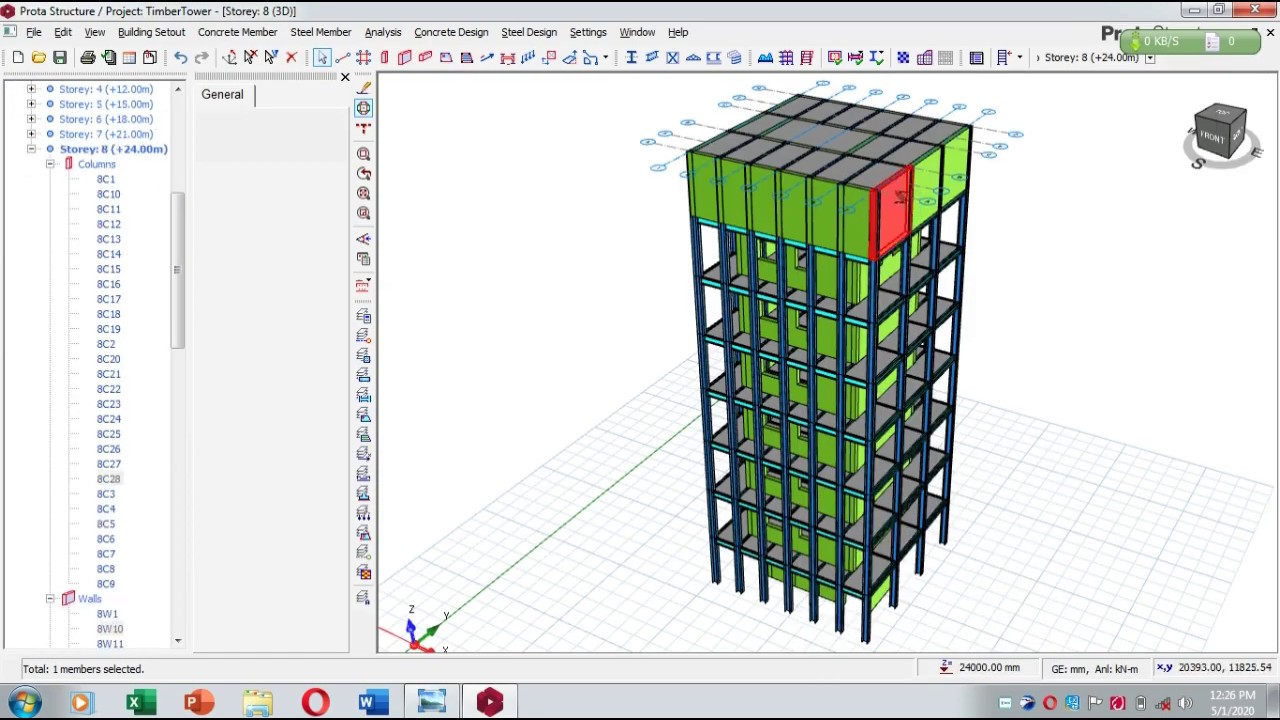Select the Beam tool
The image size is (1280, 720).
click(425, 58)
